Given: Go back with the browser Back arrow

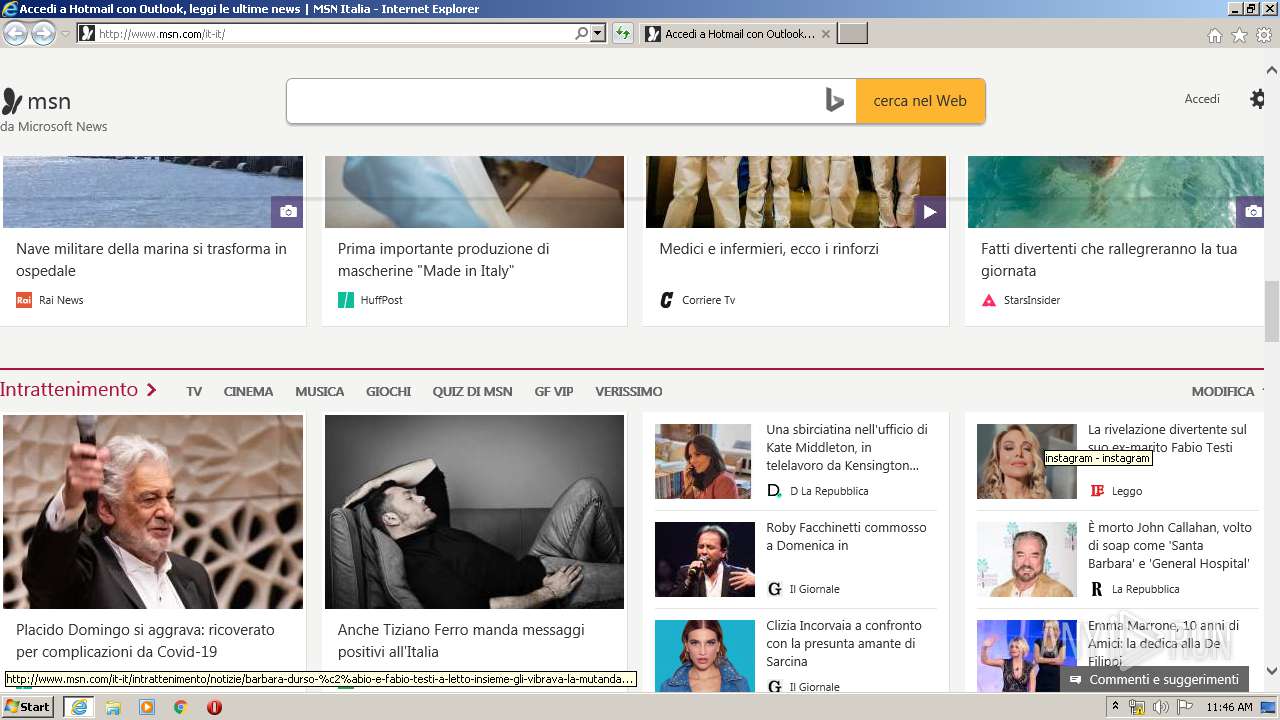Looking at the screenshot, I should click(x=15, y=33).
